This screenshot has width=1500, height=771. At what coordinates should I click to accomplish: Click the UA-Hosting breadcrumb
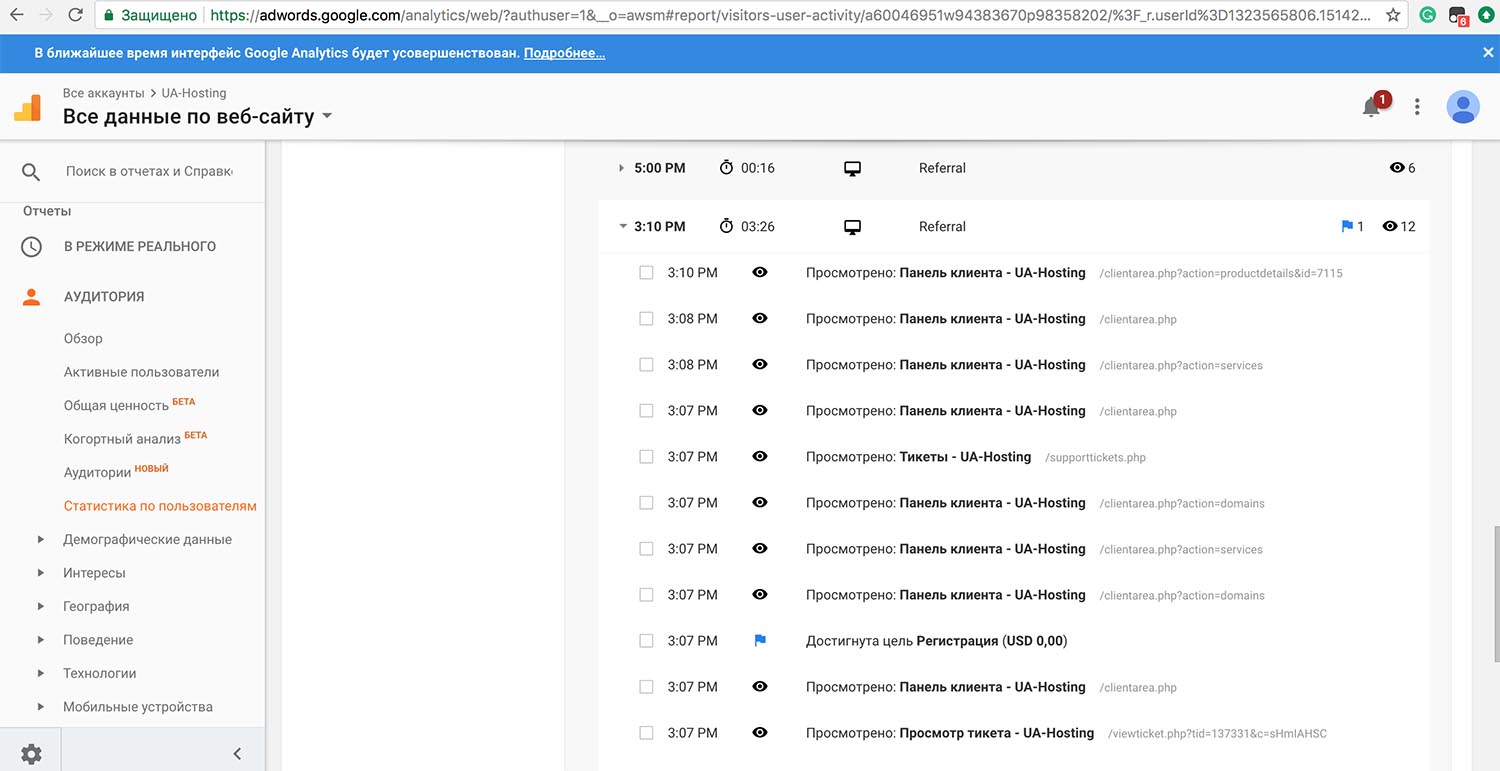[194, 93]
